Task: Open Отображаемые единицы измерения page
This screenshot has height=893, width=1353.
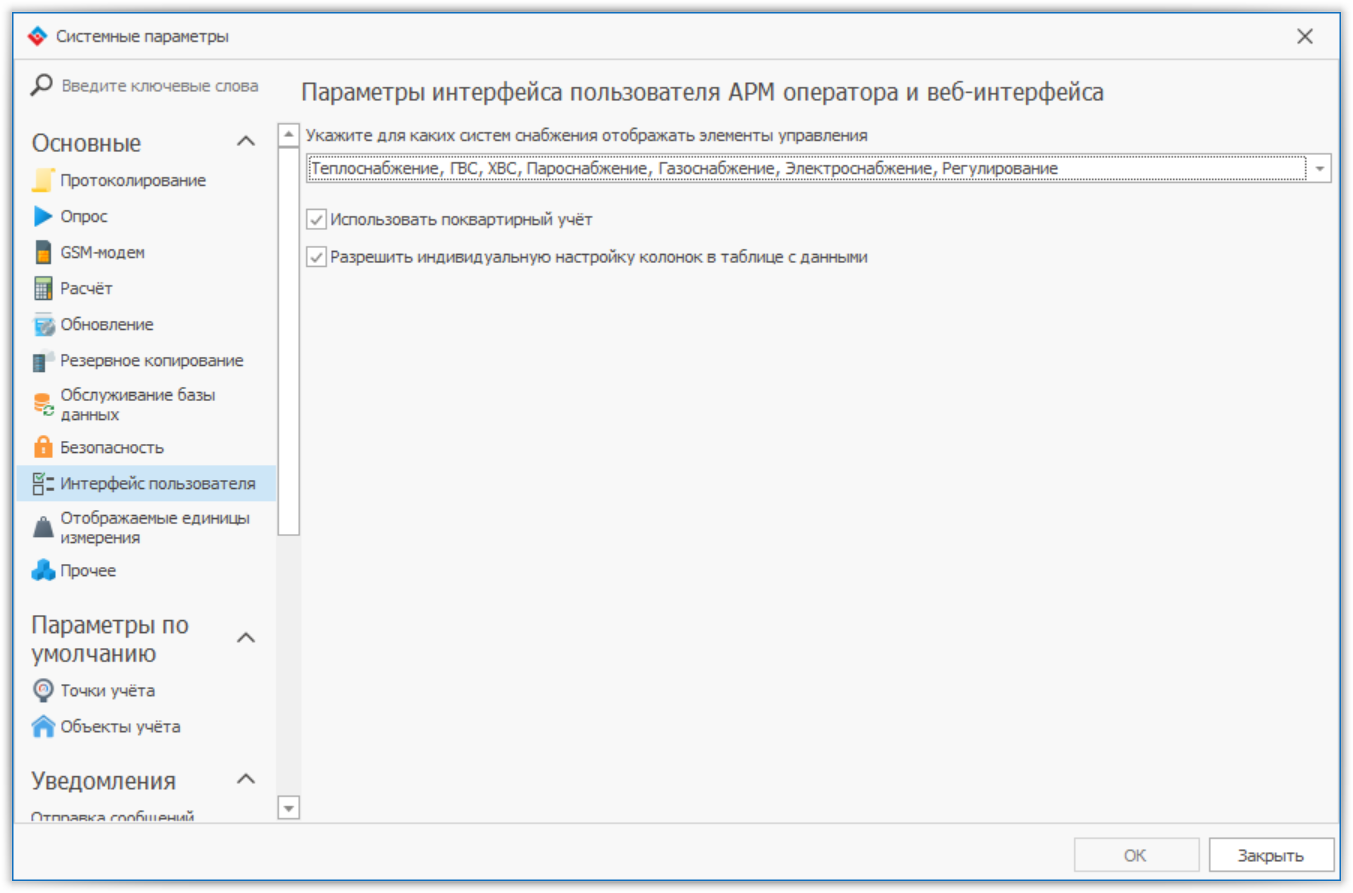Action: tap(155, 528)
